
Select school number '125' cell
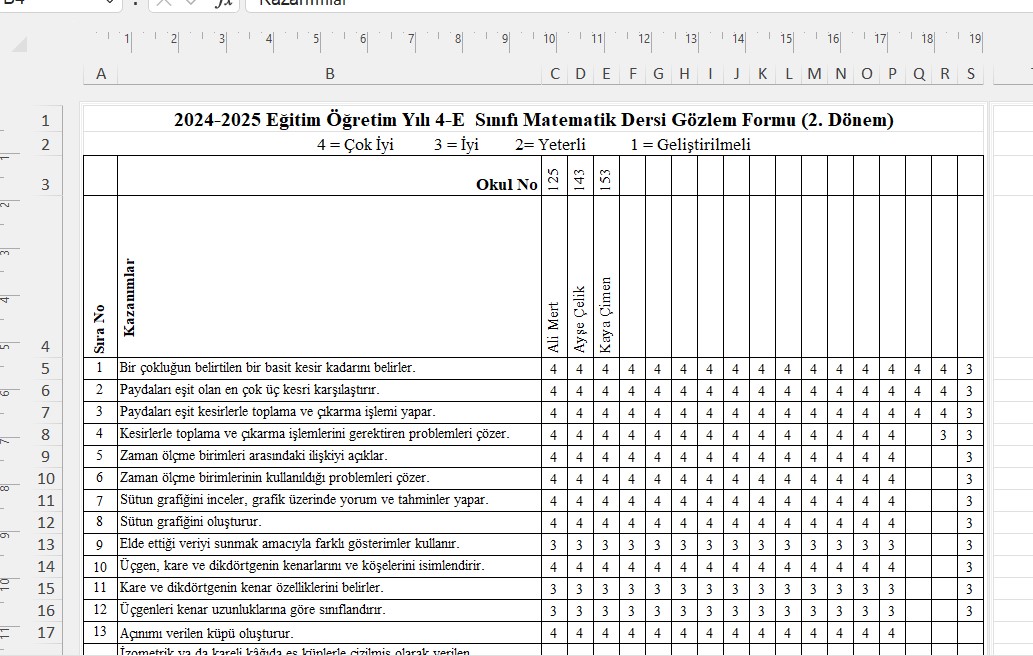tap(554, 176)
